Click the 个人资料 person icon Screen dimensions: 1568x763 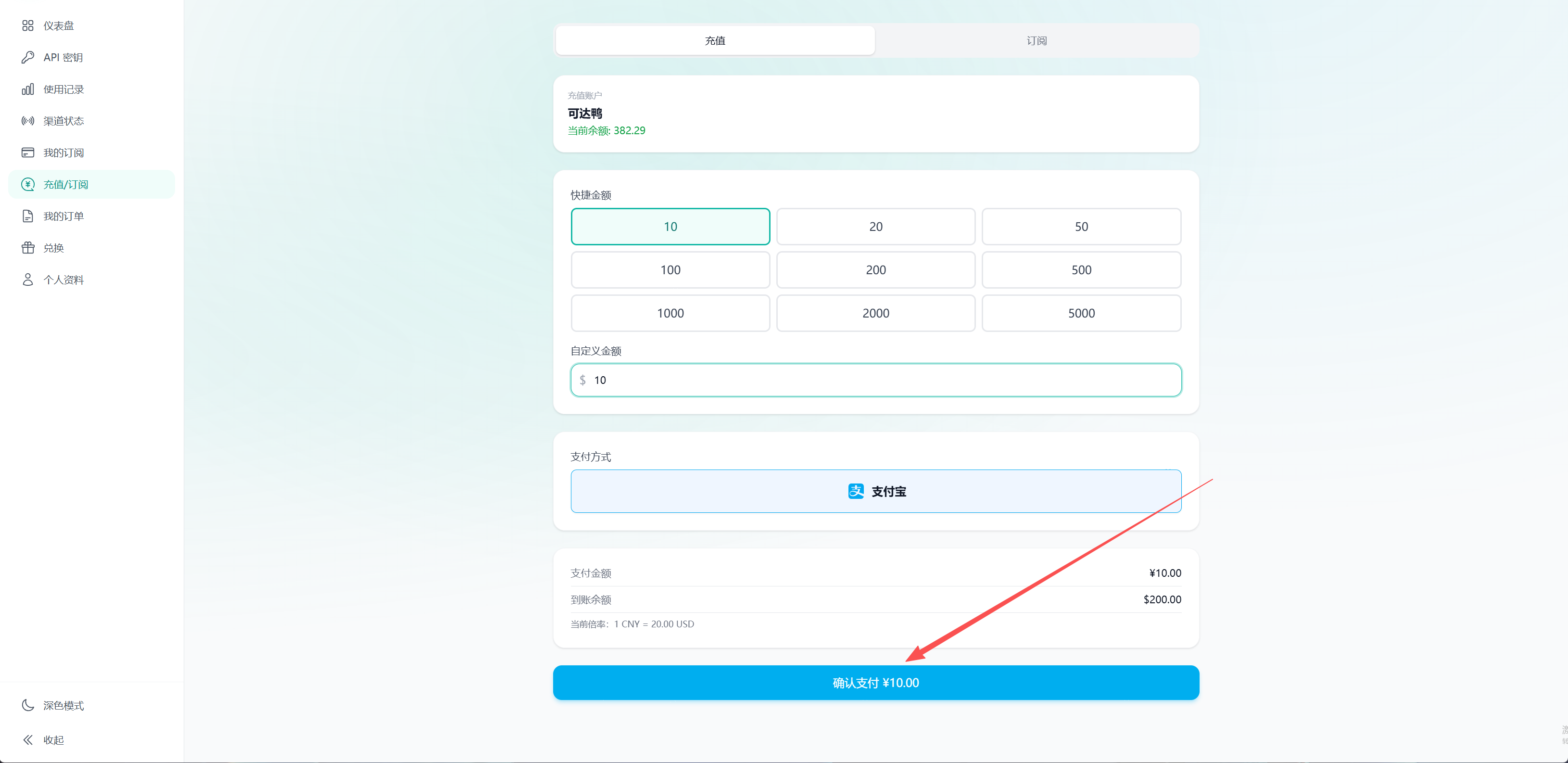[27, 280]
